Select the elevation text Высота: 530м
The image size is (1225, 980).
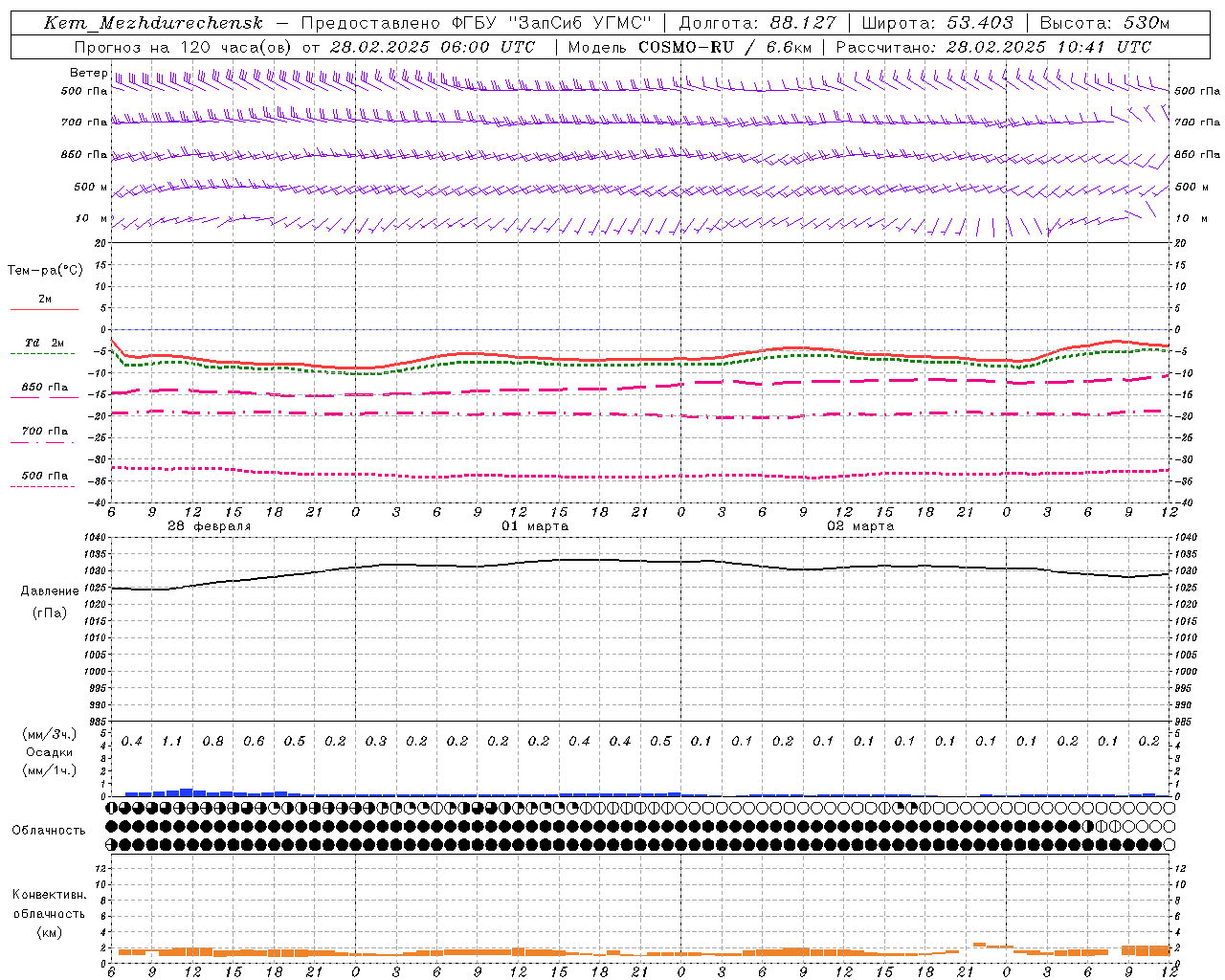pyautogui.click(x=1105, y=23)
